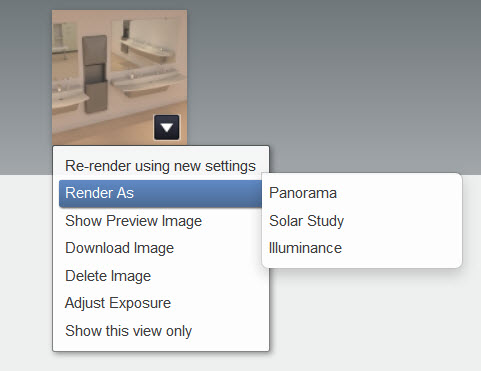The height and width of the screenshot is (371, 481).
Task: Click the dropdown arrow on the render thumbnail
Action: [167, 127]
